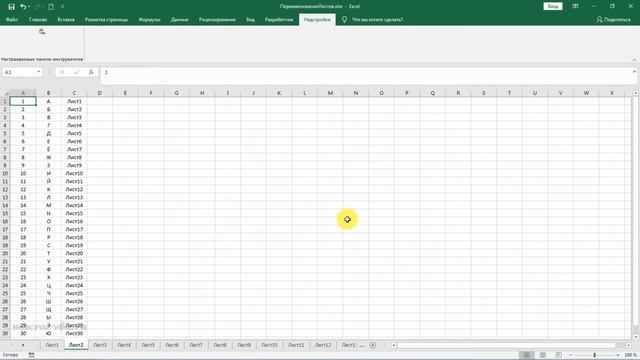Select column D header

[x=100, y=93]
